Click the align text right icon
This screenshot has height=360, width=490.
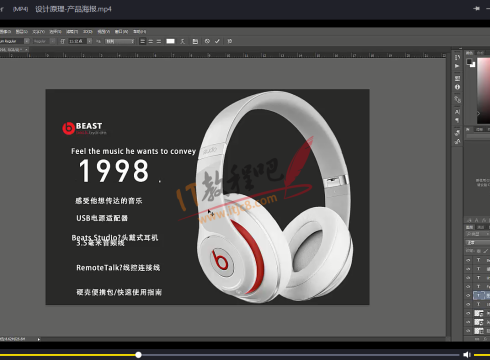click(159, 41)
